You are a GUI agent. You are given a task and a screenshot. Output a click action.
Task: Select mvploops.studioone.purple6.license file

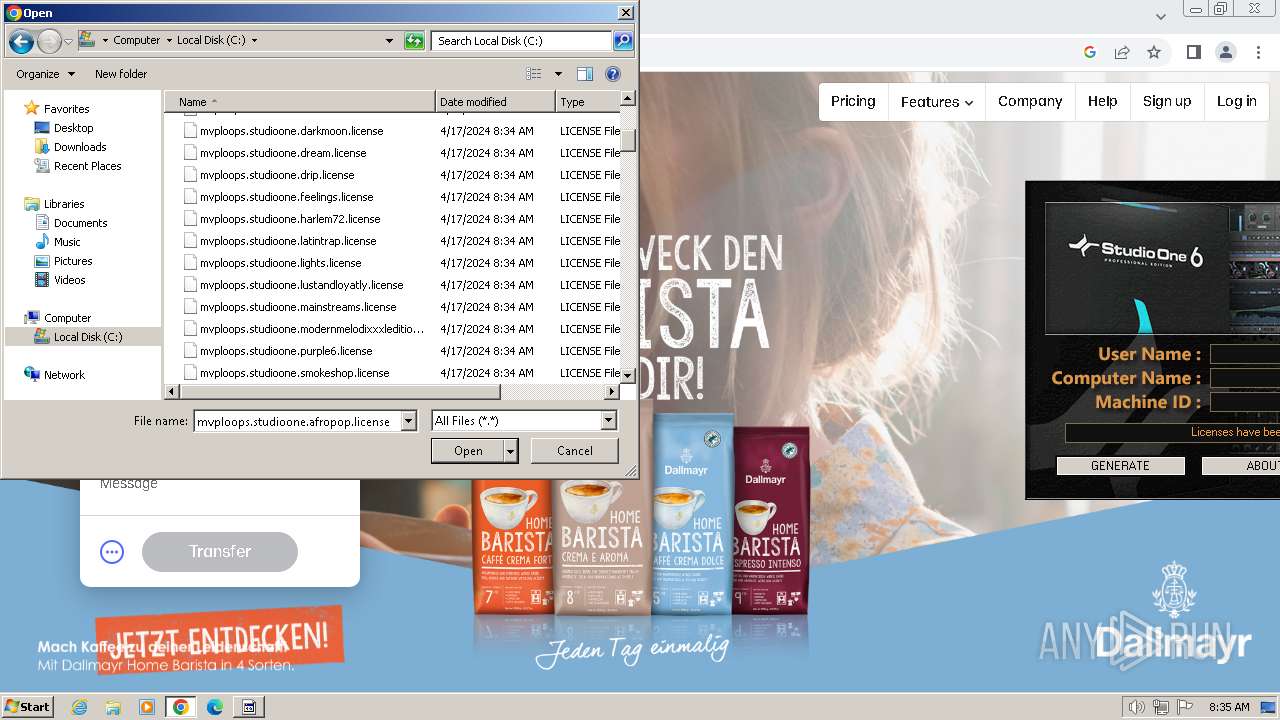(x=286, y=351)
